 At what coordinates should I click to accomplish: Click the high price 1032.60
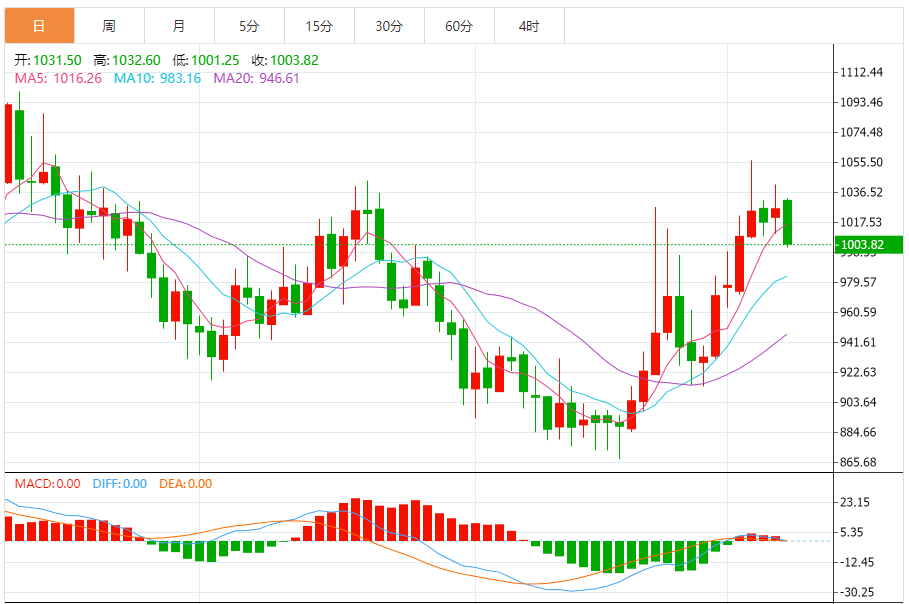pos(136,60)
